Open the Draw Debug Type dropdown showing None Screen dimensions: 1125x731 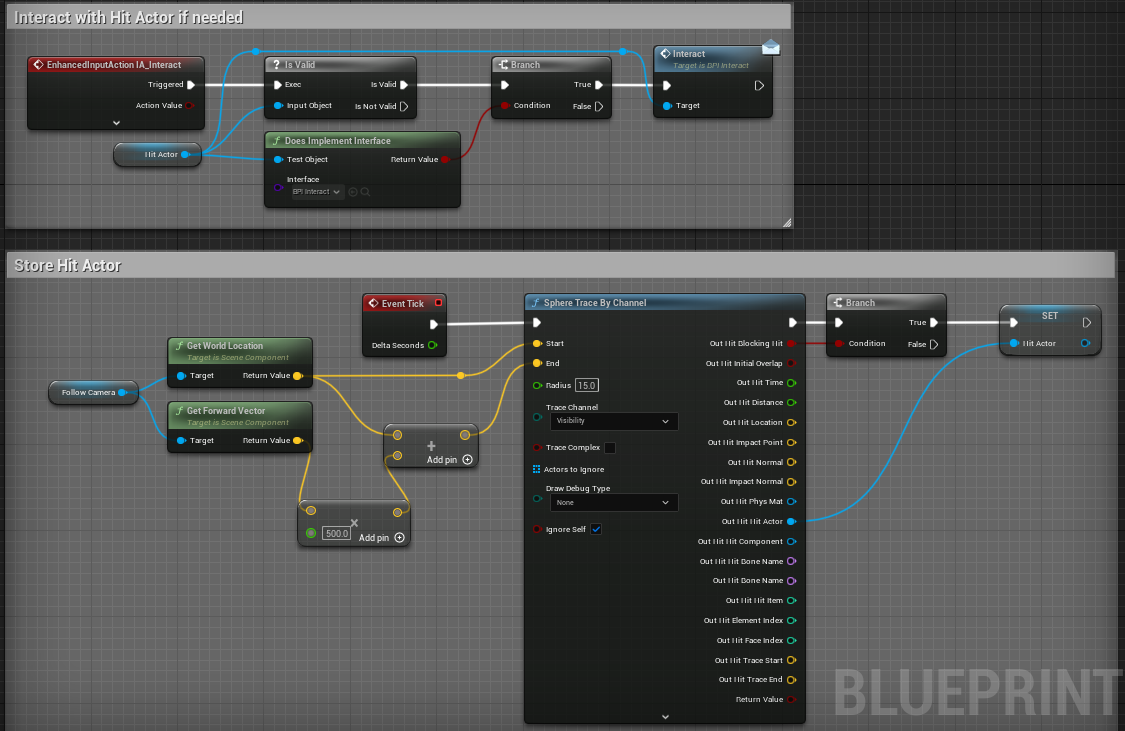point(613,502)
